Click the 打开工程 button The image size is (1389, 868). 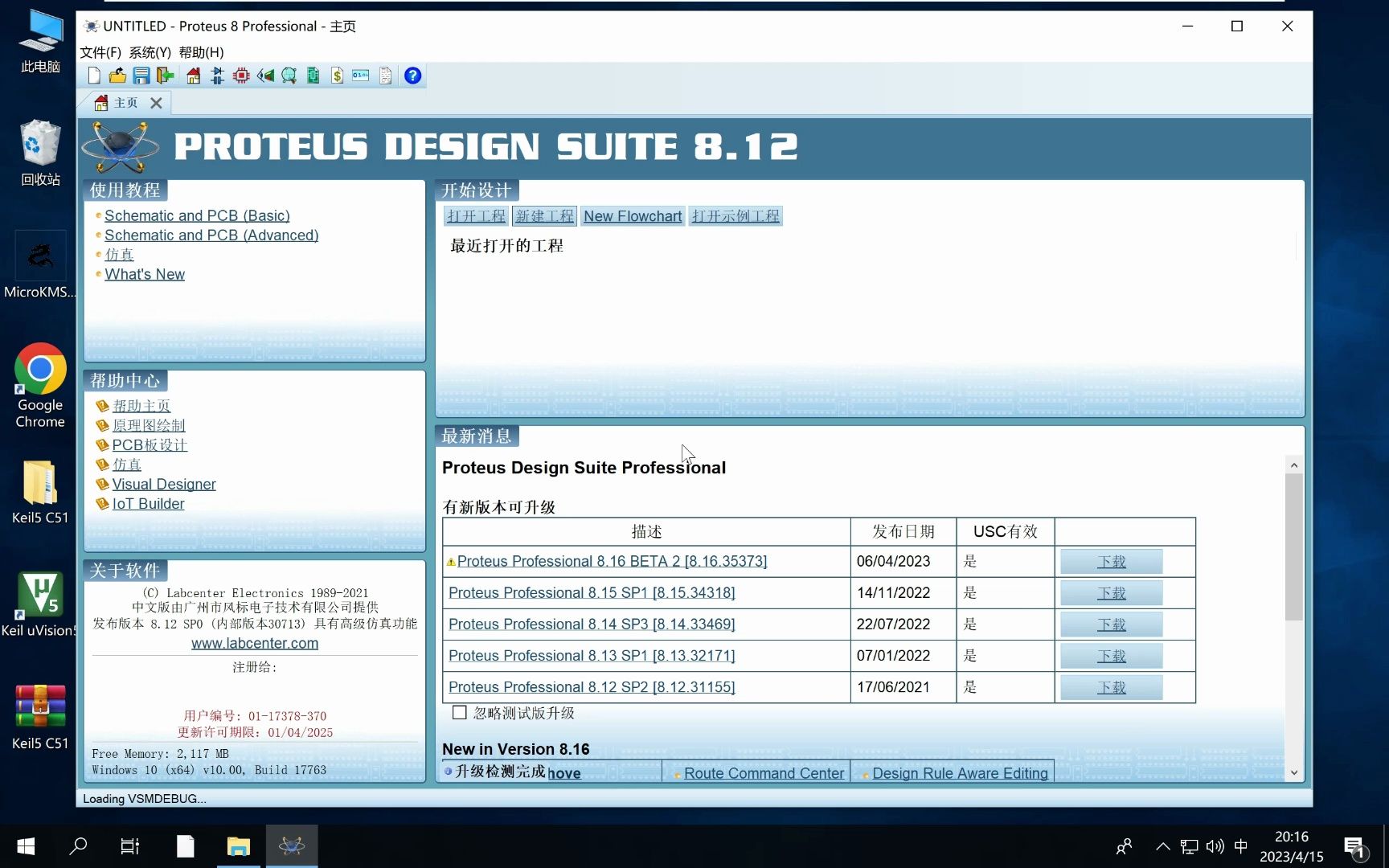point(477,216)
